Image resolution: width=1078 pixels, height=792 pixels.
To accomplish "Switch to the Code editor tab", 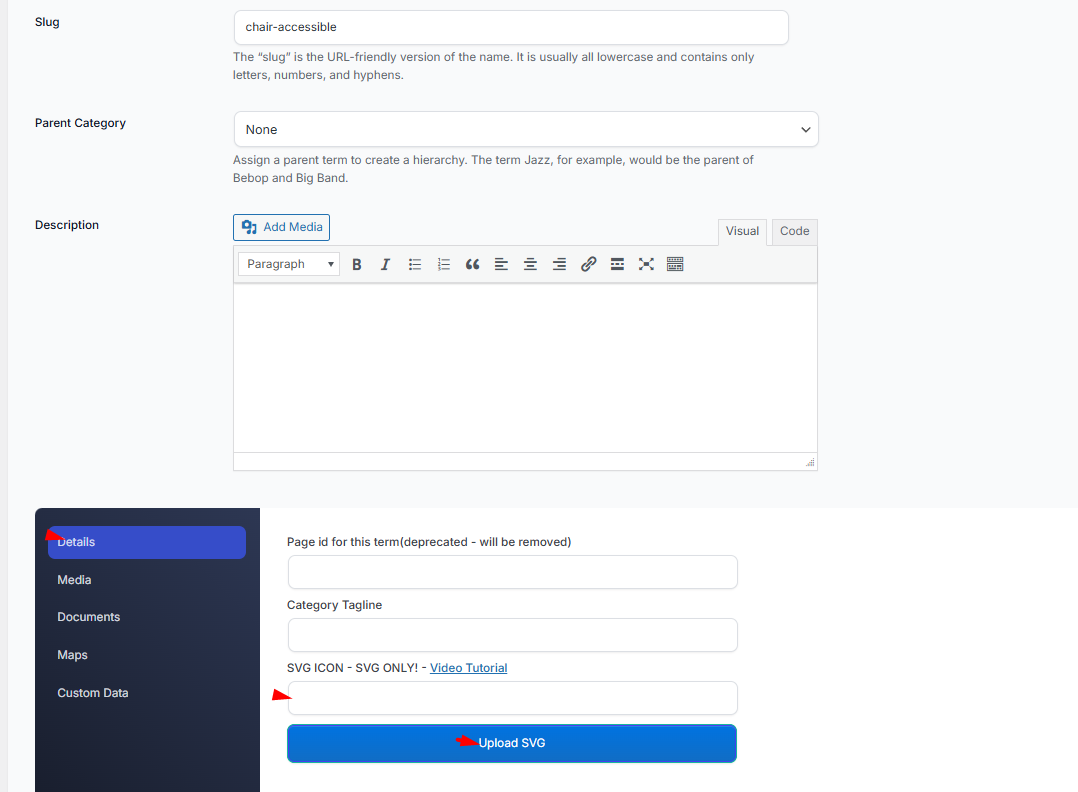I will [794, 231].
